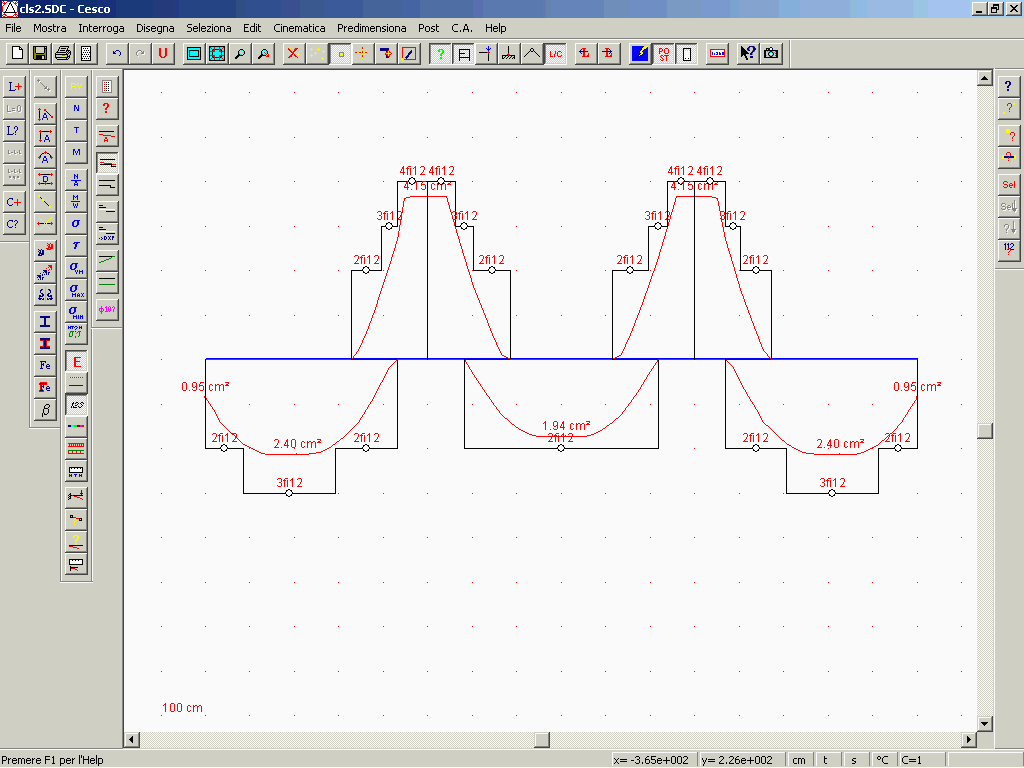
Task: Open the Cinematica menu
Action: tap(299, 28)
